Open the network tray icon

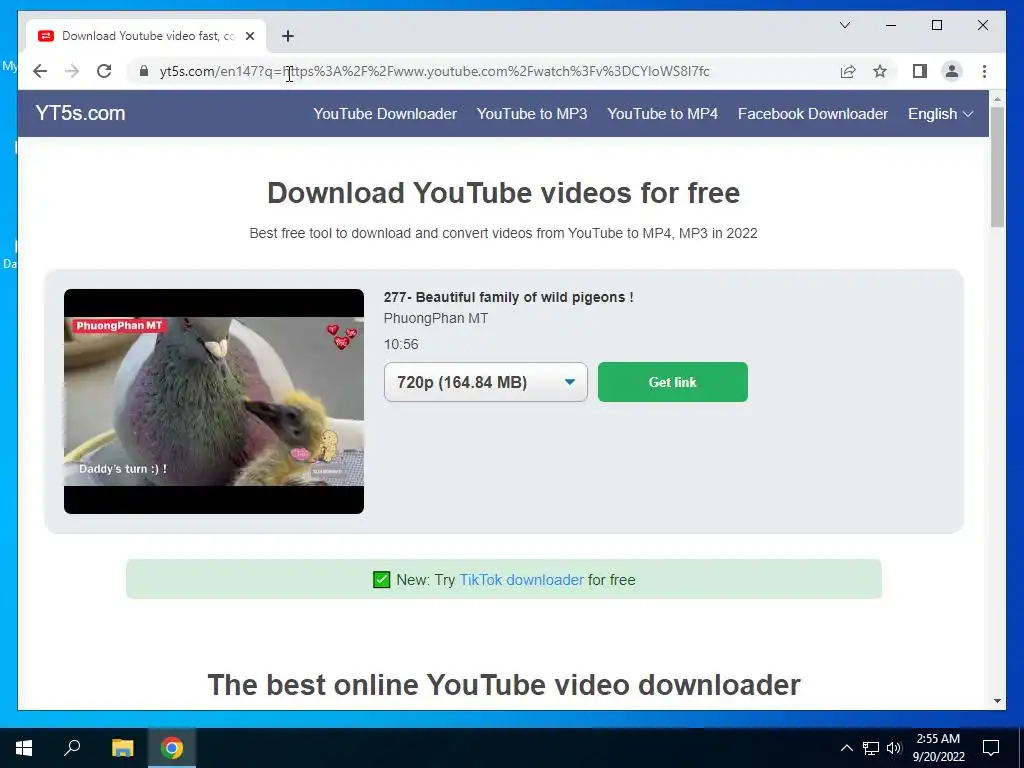[871, 748]
